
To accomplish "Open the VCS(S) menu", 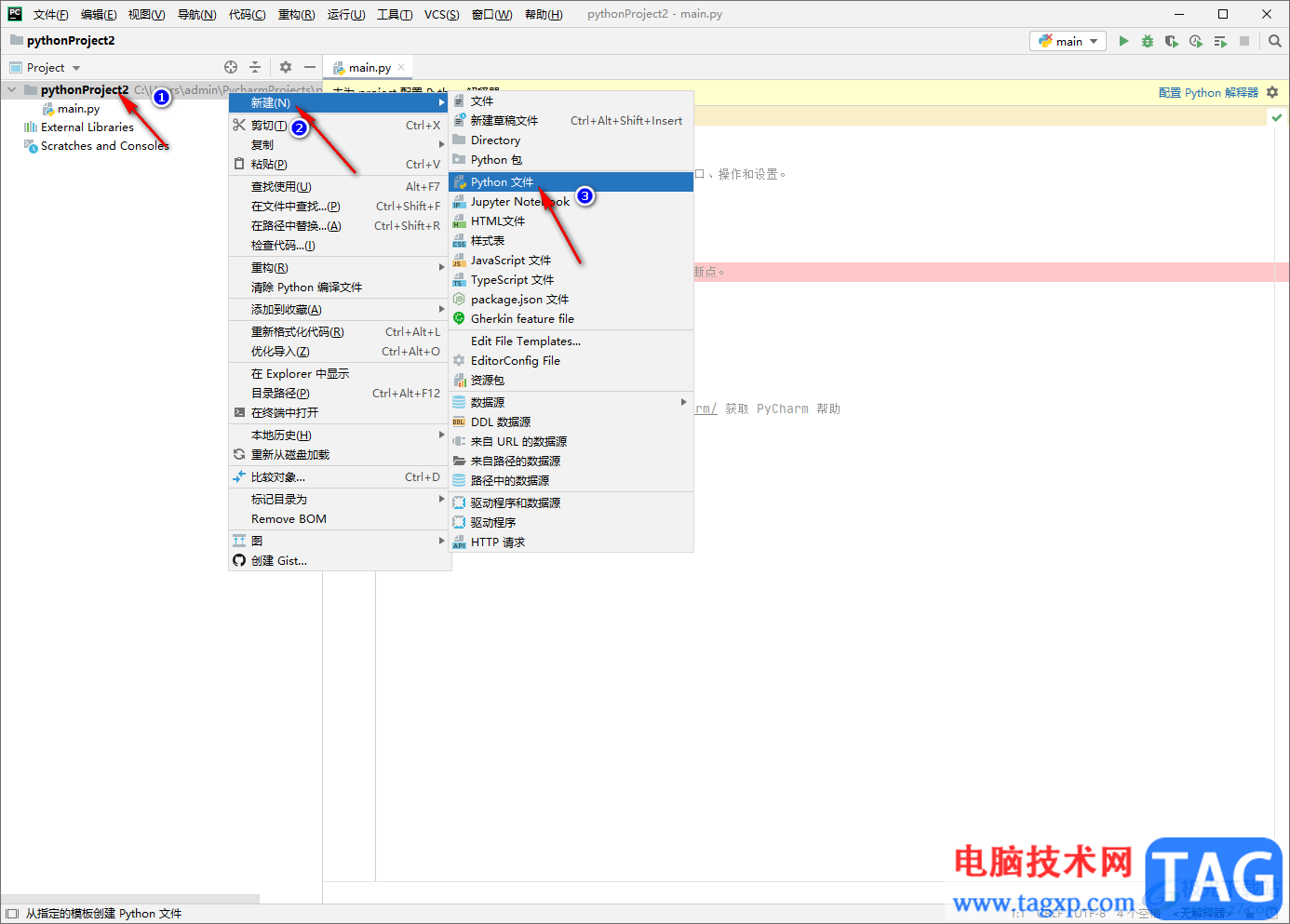I will point(441,14).
